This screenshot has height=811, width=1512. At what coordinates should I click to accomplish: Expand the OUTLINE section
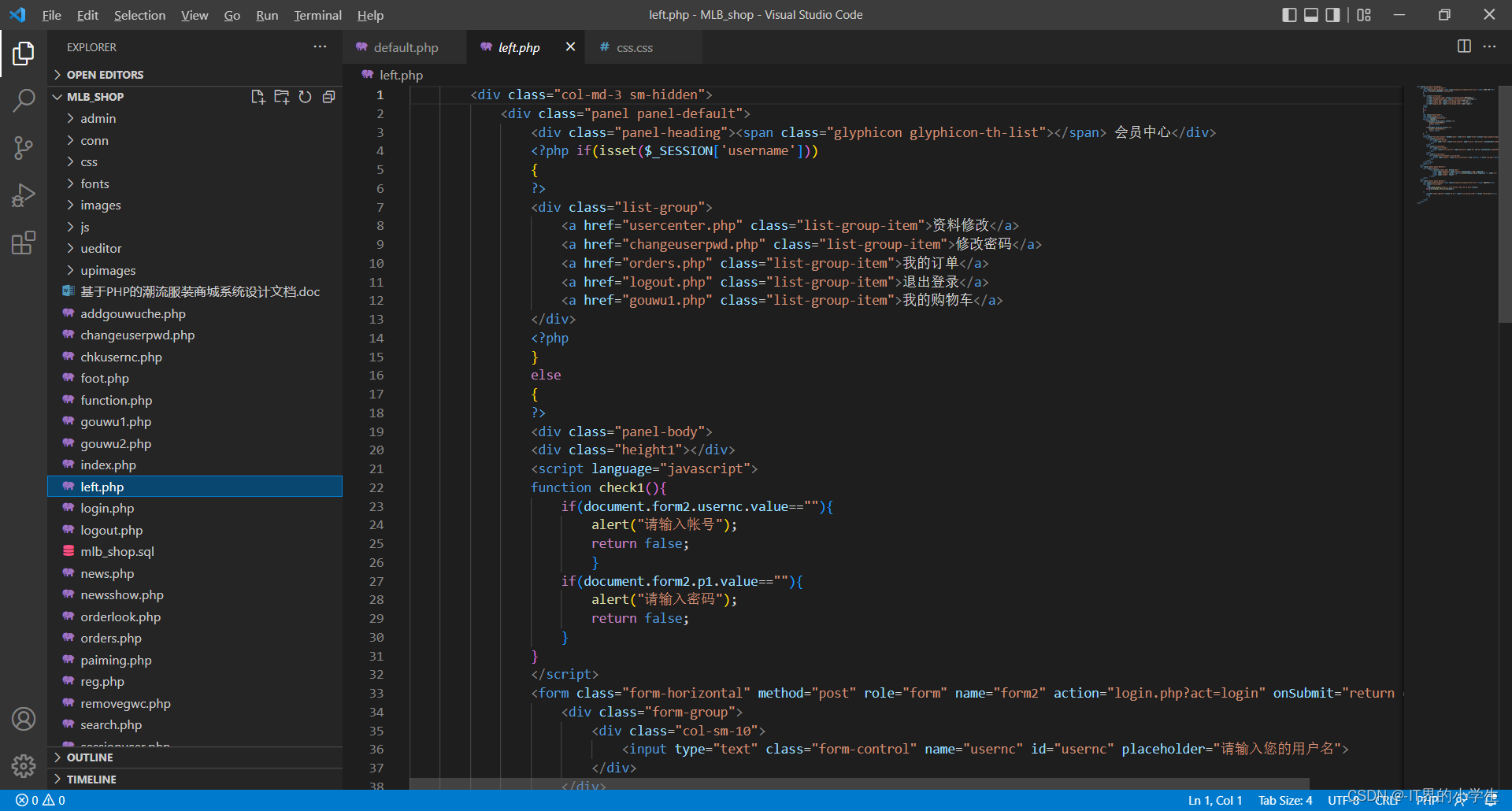coord(195,757)
